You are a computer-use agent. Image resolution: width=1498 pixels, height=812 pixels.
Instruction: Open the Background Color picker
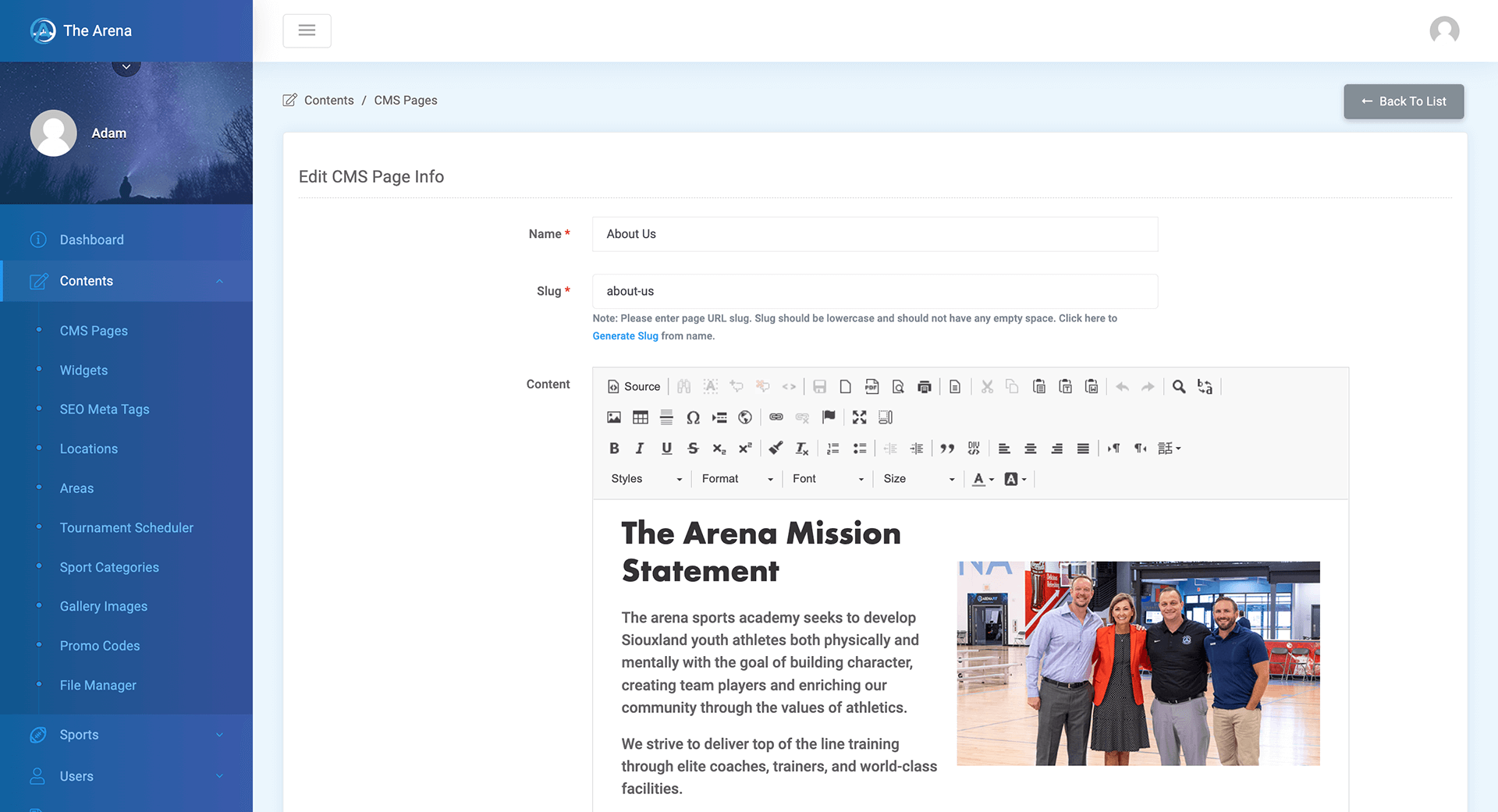point(1015,479)
